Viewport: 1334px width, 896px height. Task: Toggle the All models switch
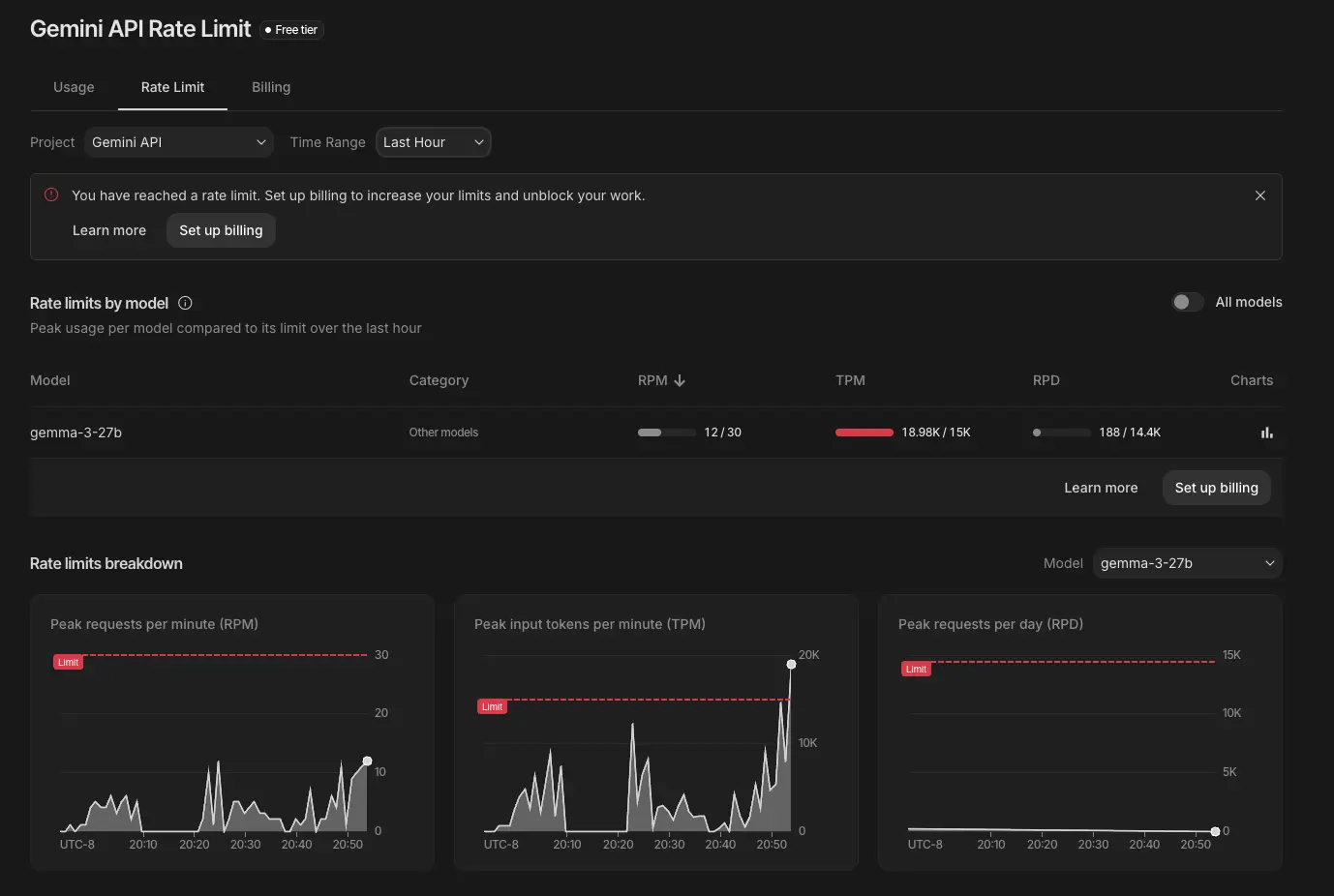click(1188, 302)
